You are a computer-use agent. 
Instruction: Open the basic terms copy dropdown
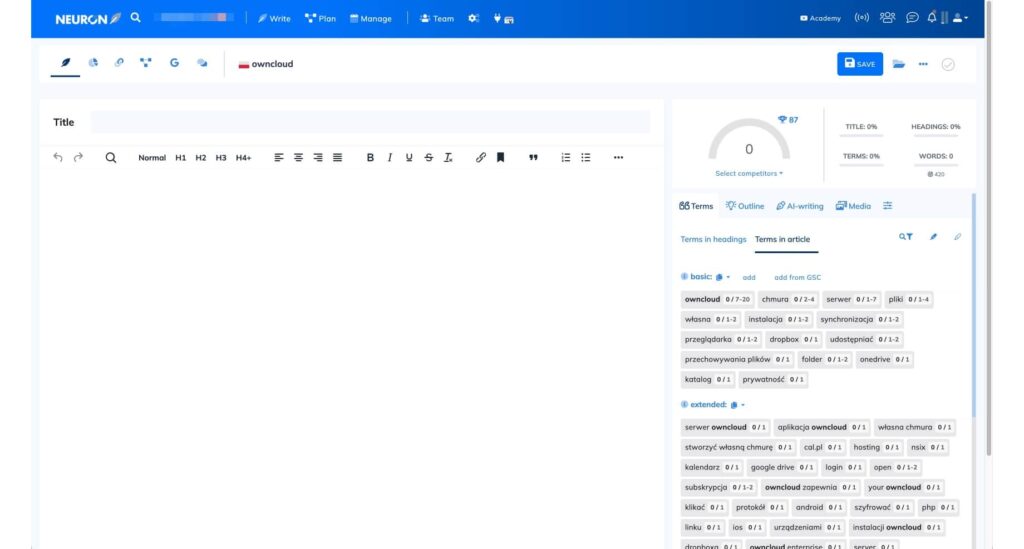[723, 277]
